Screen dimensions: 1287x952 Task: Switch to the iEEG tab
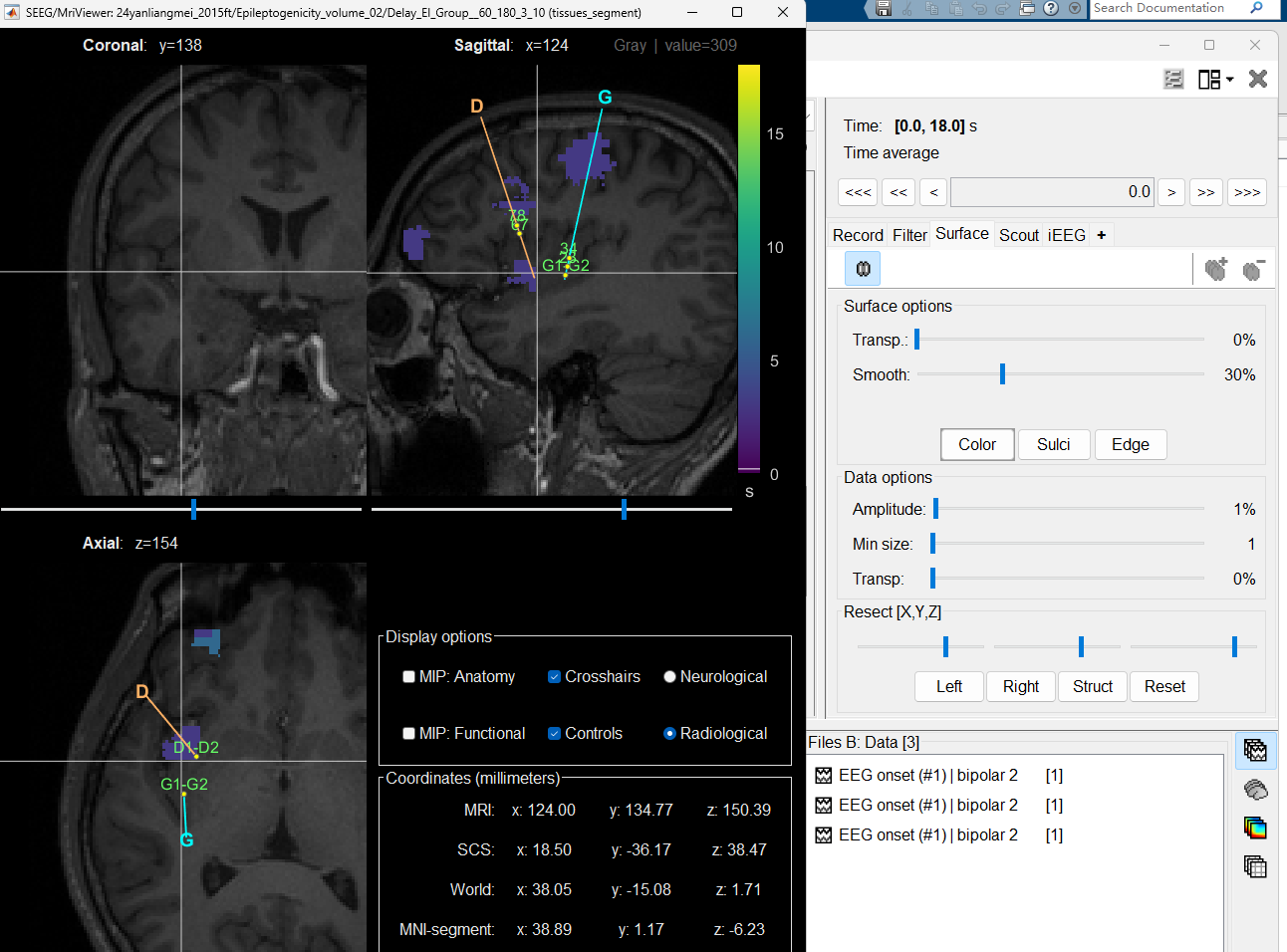click(x=1067, y=236)
